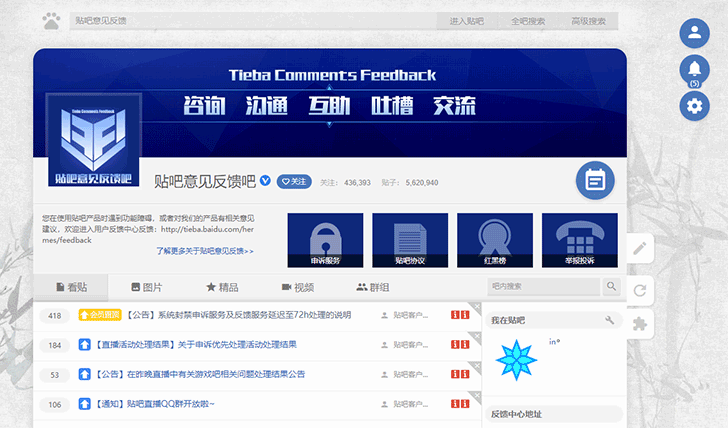Open post 在昨晚直播中有关游戏吧相关问题处理结果公告
This screenshot has height=428, width=728.
(200, 374)
